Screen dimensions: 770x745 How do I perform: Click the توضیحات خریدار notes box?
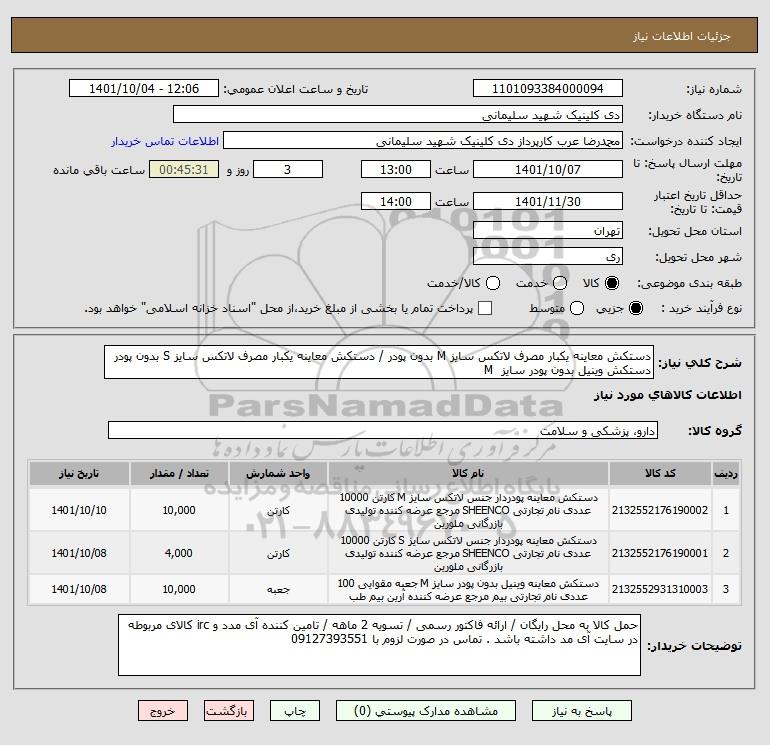pyautogui.click(x=379, y=645)
